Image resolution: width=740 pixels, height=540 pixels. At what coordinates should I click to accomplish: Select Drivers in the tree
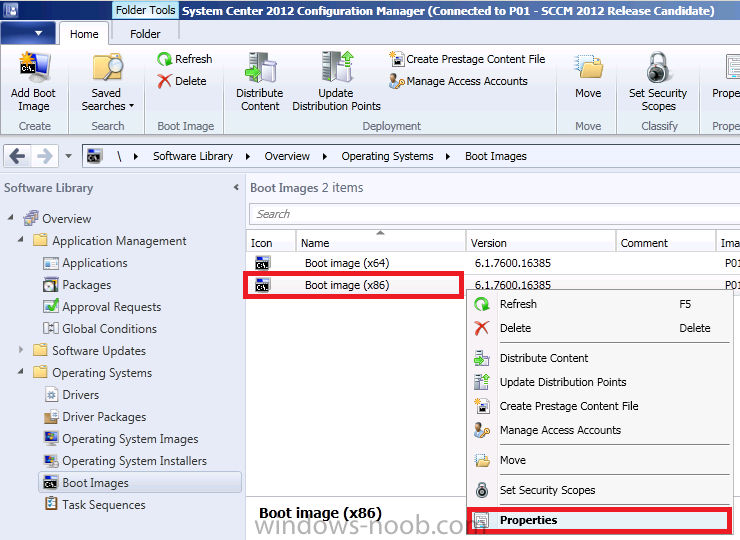71,395
